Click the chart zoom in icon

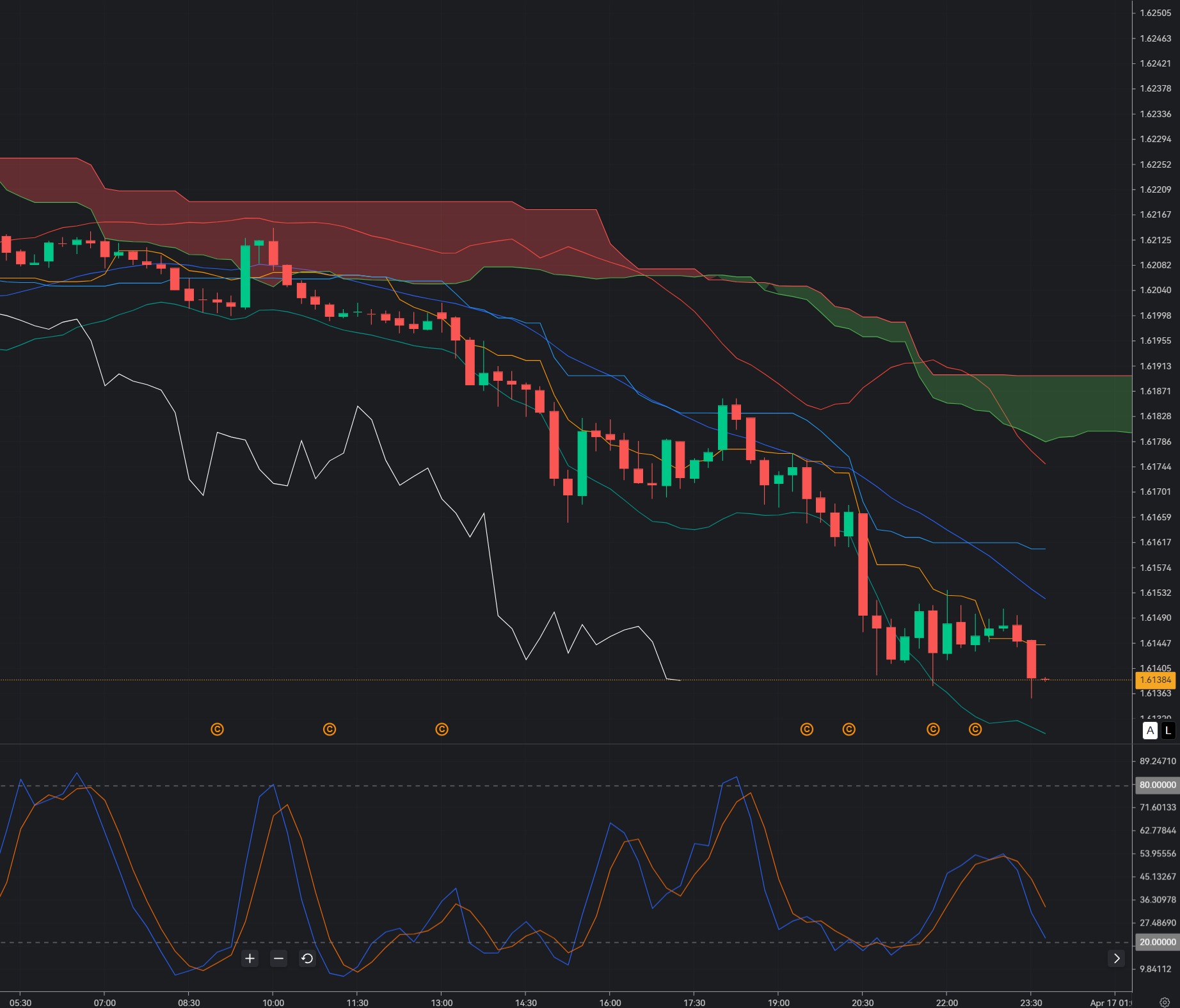[250, 958]
